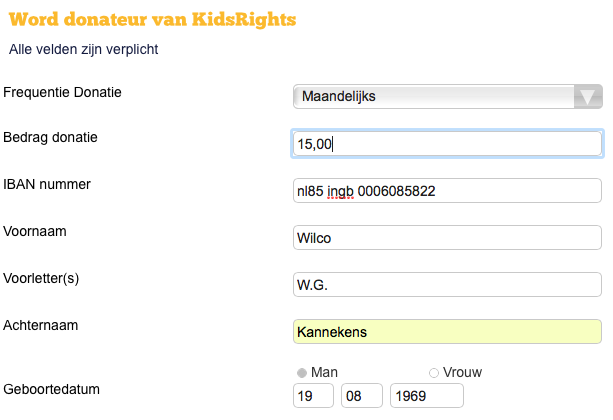The width and height of the screenshot is (613, 420).
Task: Click the arrow on the Maandelijks dropdown
Action: (x=589, y=96)
